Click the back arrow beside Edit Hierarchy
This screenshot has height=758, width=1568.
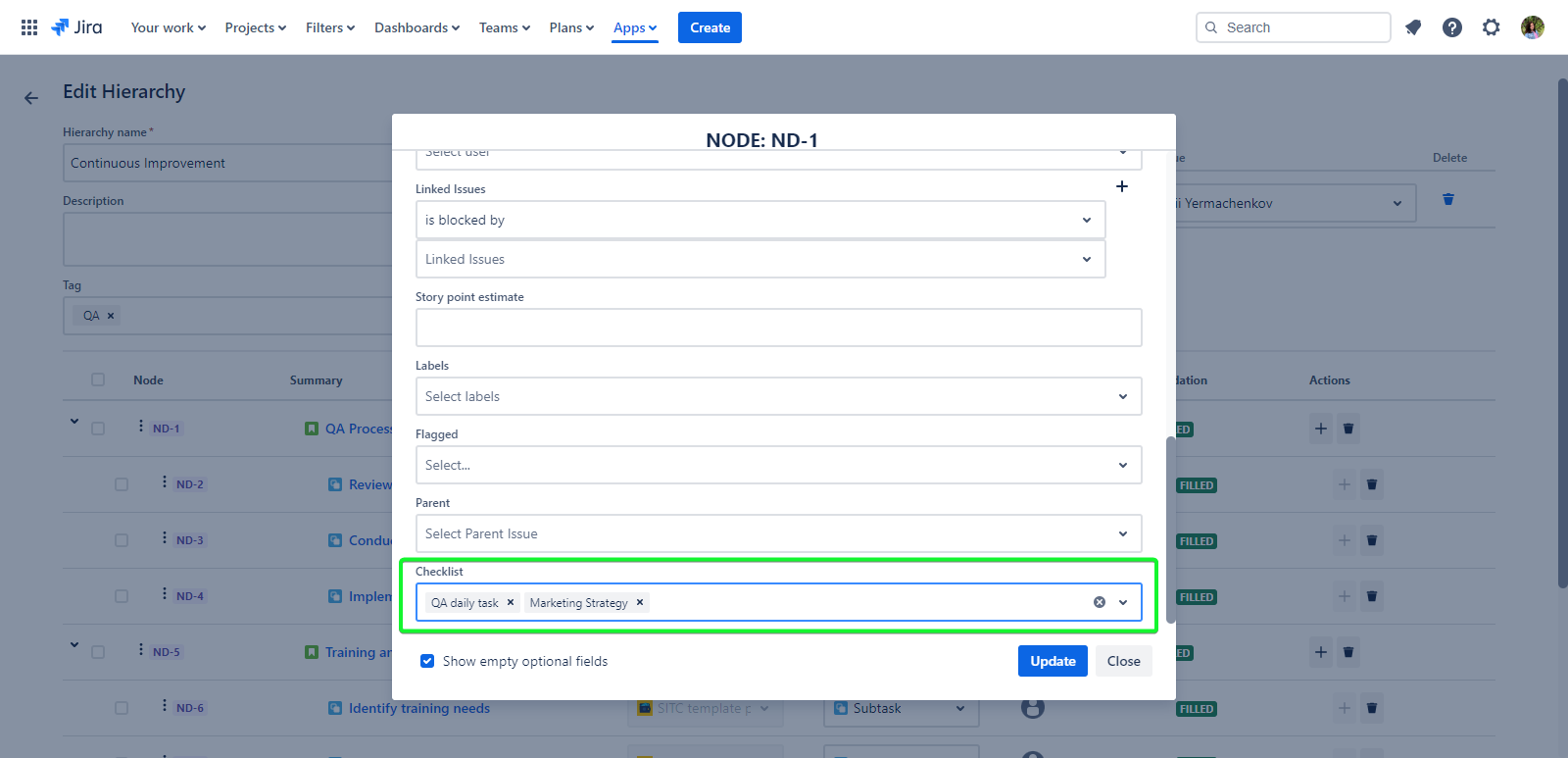tap(31, 98)
